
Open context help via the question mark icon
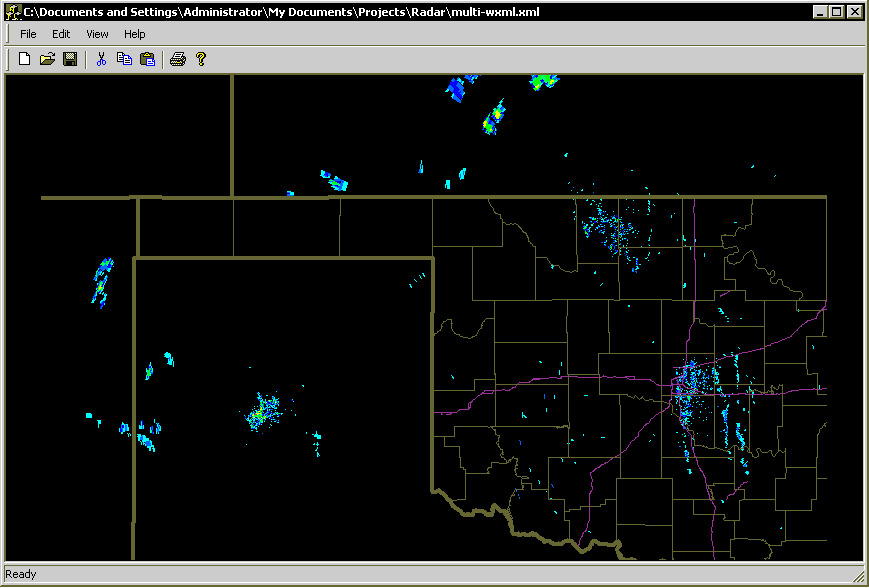coord(201,58)
